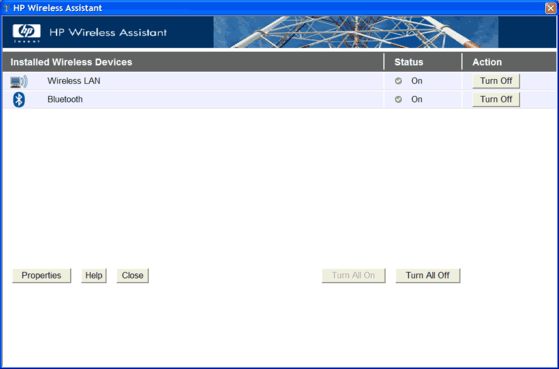Viewport: 559px width, 369px height.
Task: Click the On status text for Bluetooth
Action: click(x=417, y=99)
